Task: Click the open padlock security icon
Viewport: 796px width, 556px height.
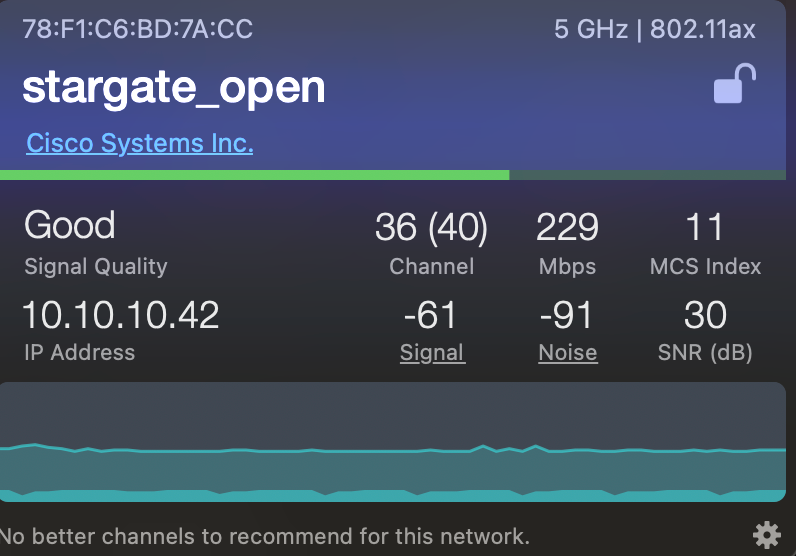Action: tap(735, 84)
